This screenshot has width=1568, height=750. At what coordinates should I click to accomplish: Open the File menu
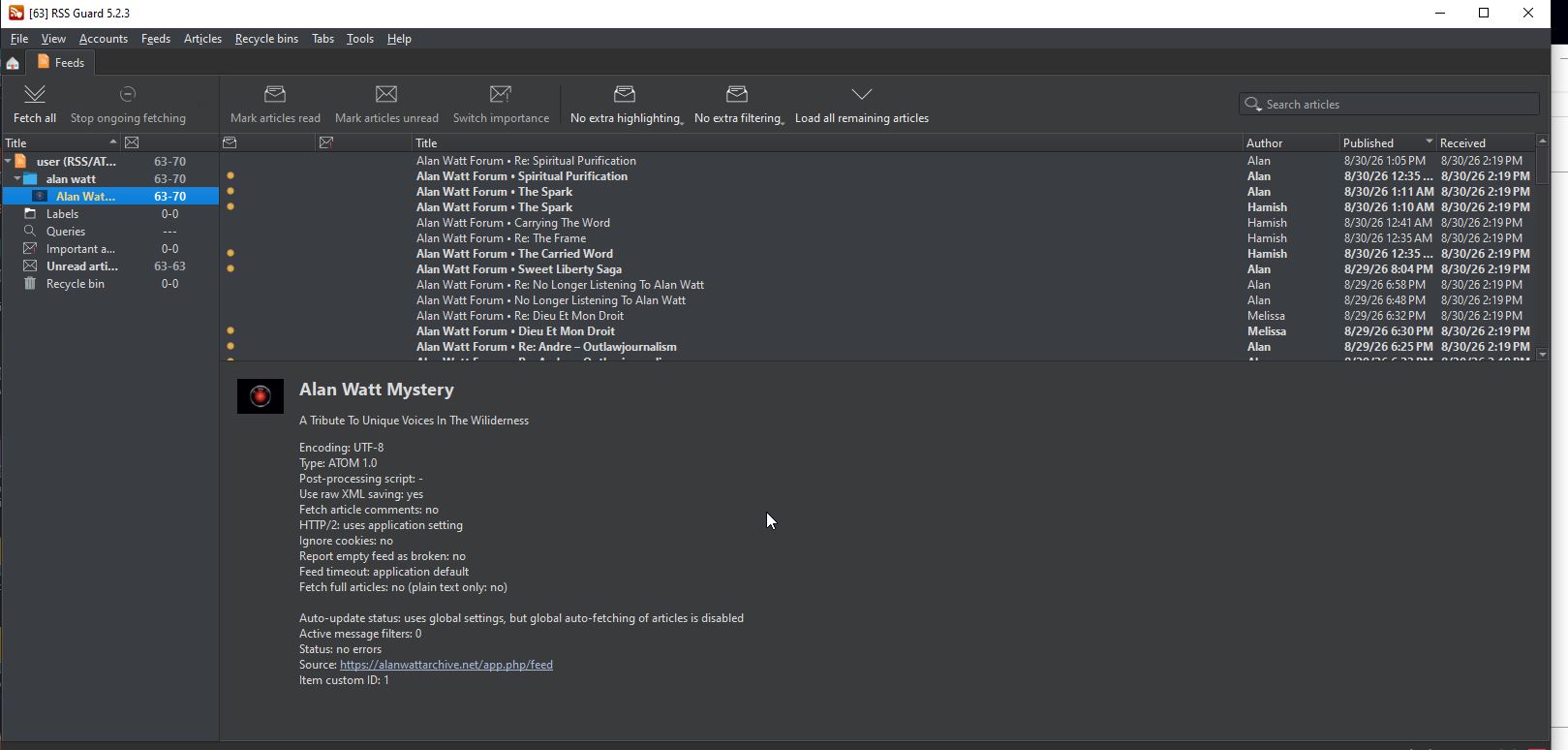coord(19,39)
